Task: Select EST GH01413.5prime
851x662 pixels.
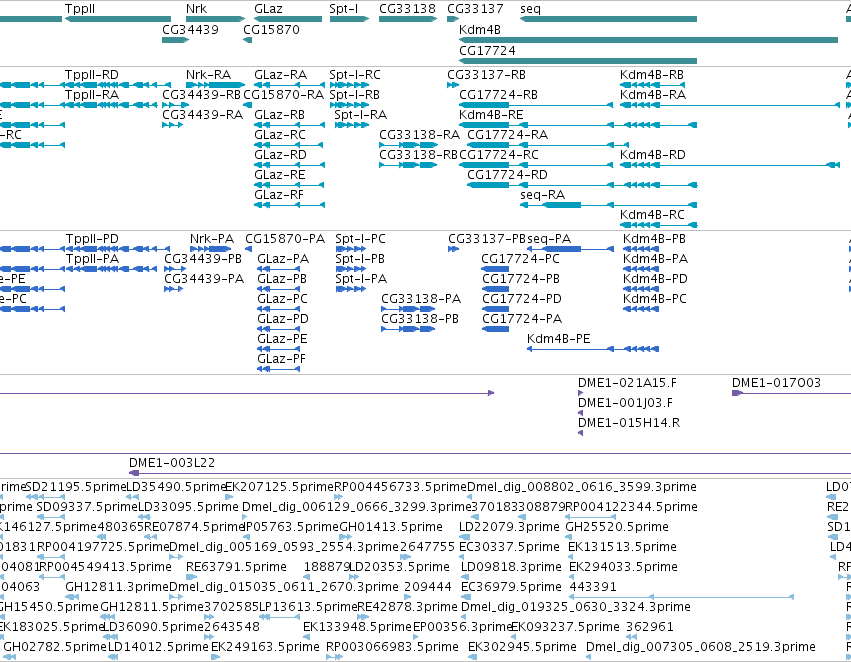Action: (391, 527)
